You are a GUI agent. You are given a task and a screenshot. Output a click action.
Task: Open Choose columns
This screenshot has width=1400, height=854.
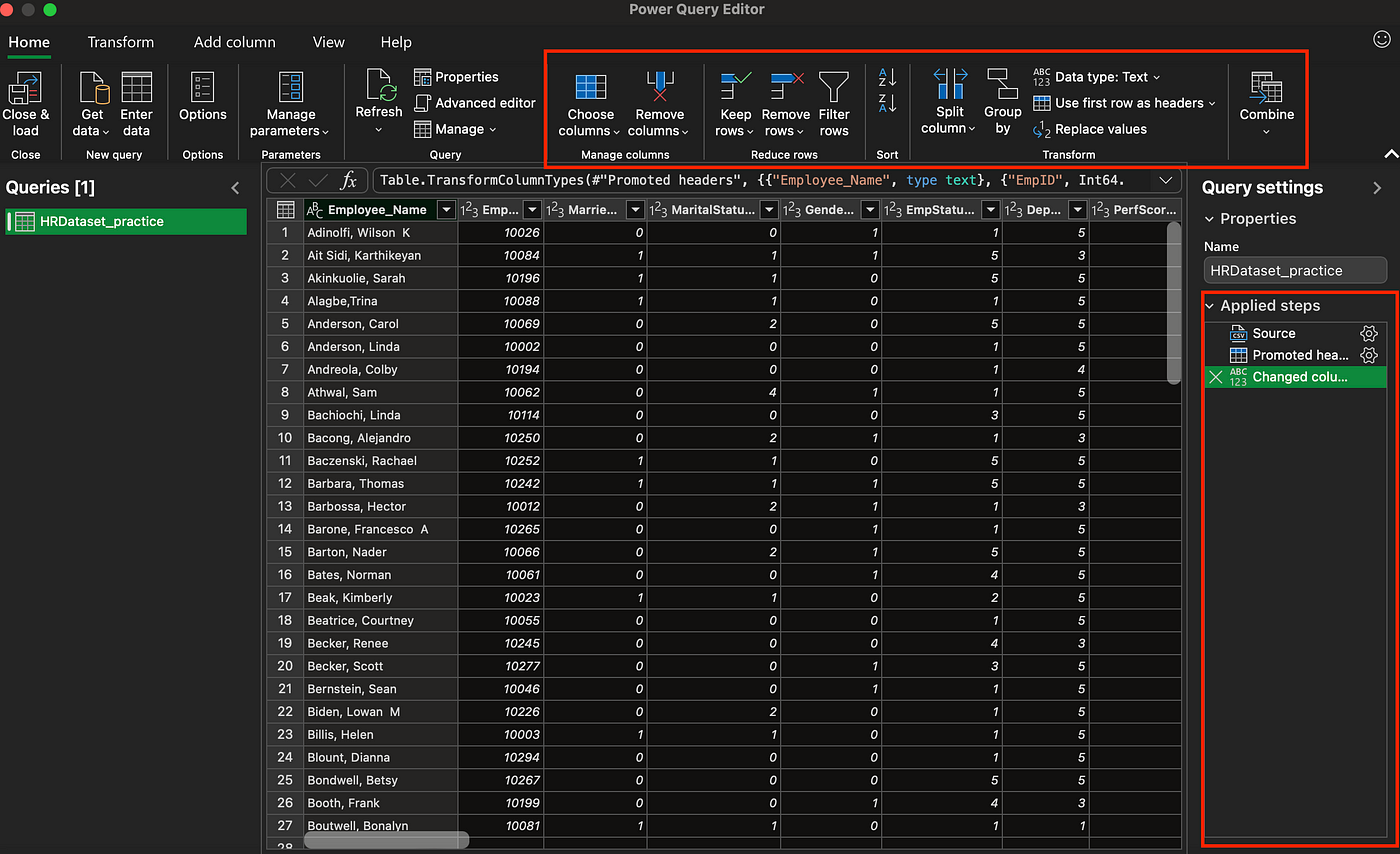589,100
